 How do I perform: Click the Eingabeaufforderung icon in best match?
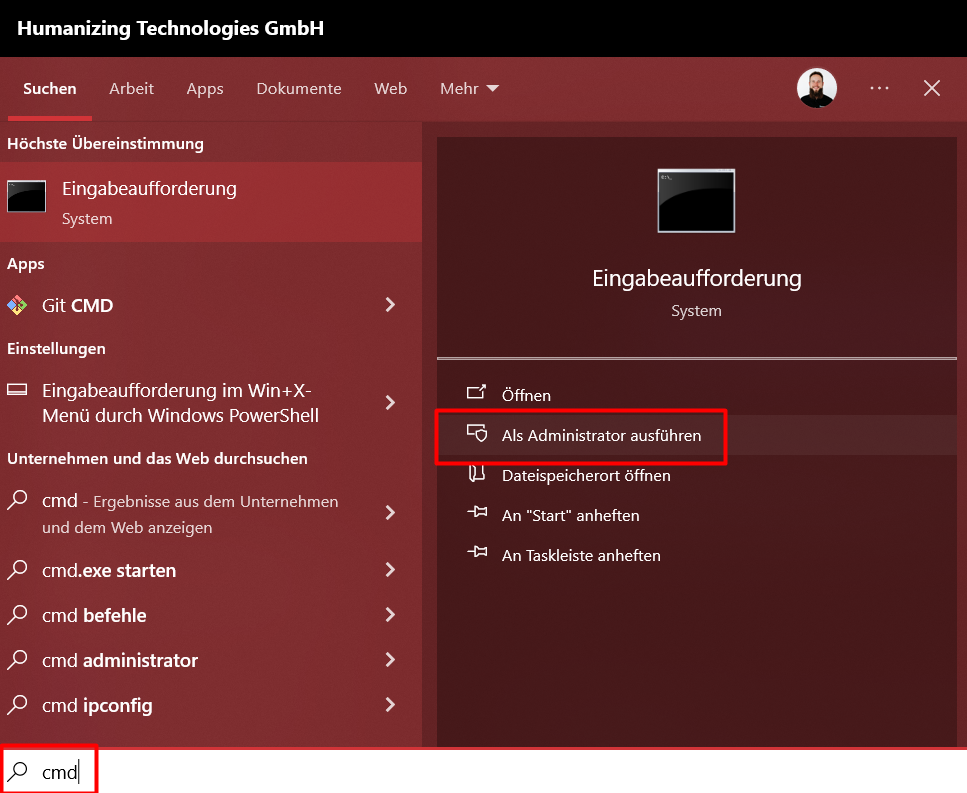[x=27, y=197]
